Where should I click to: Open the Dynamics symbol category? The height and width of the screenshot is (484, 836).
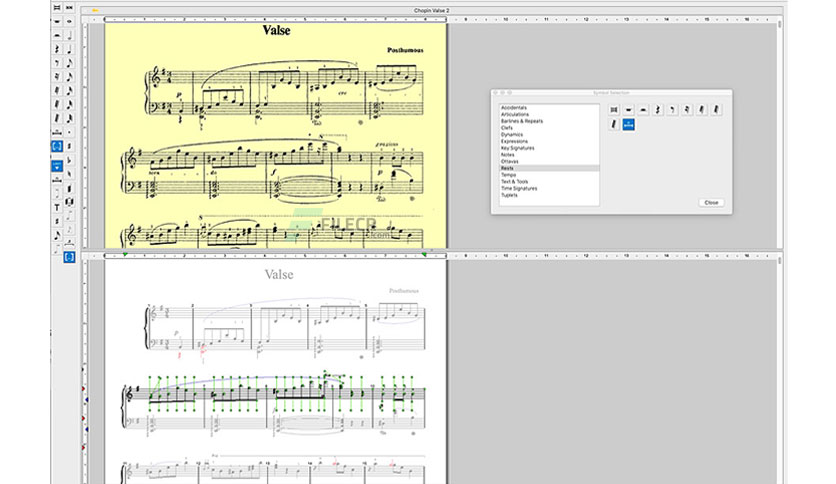click(512, 135)
